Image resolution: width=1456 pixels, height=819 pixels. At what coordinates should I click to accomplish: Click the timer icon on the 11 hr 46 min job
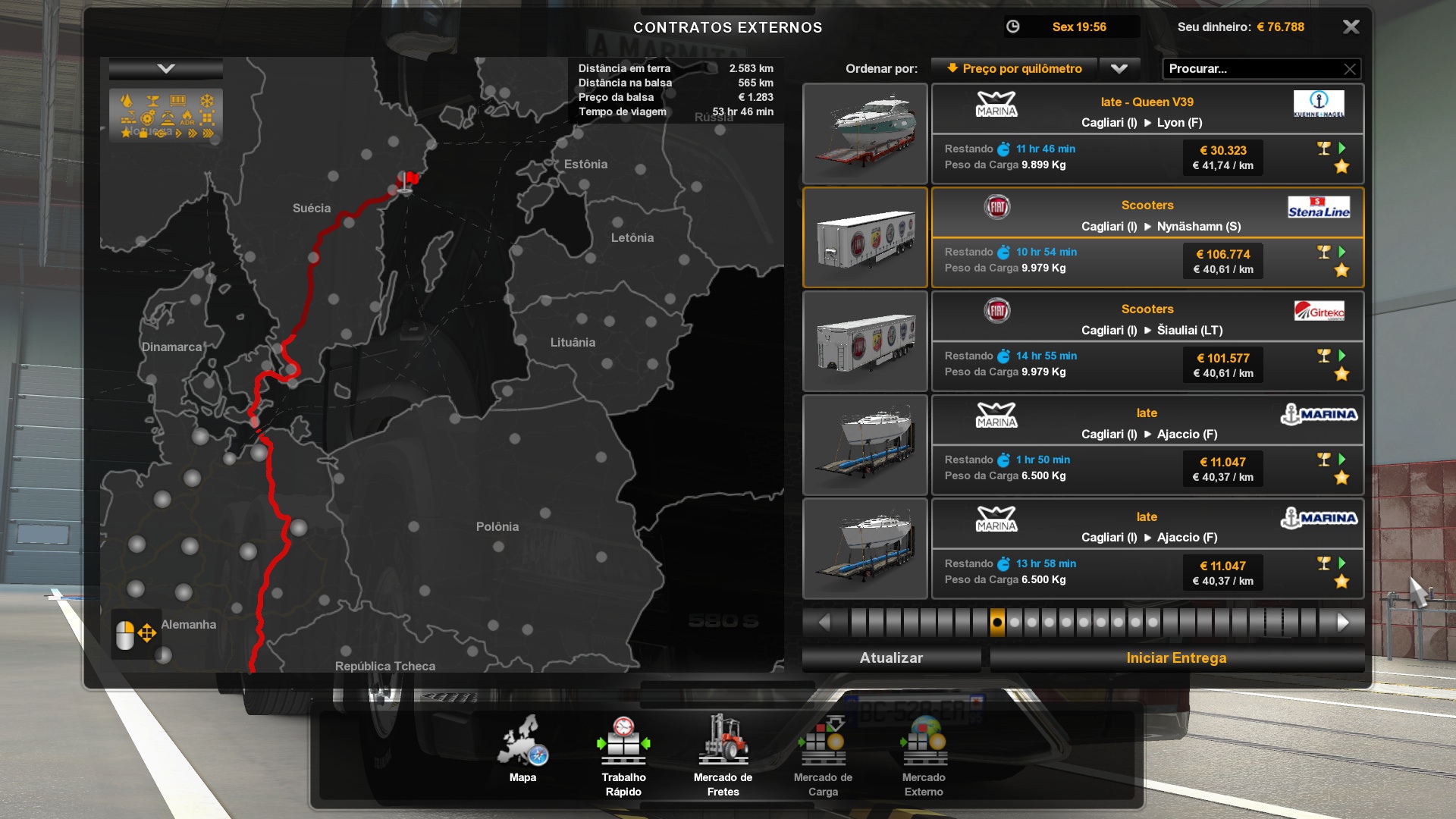pyautogui.click(x=1003, y=149)
